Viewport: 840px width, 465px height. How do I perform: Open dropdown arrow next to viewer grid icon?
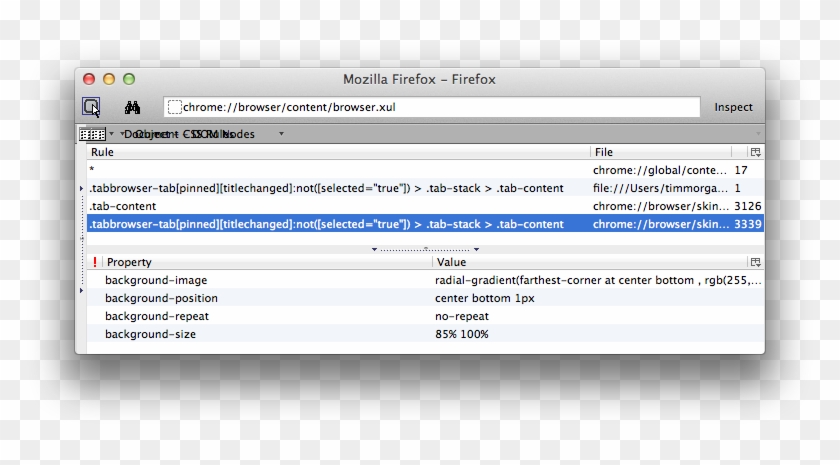tap(111, 133)
